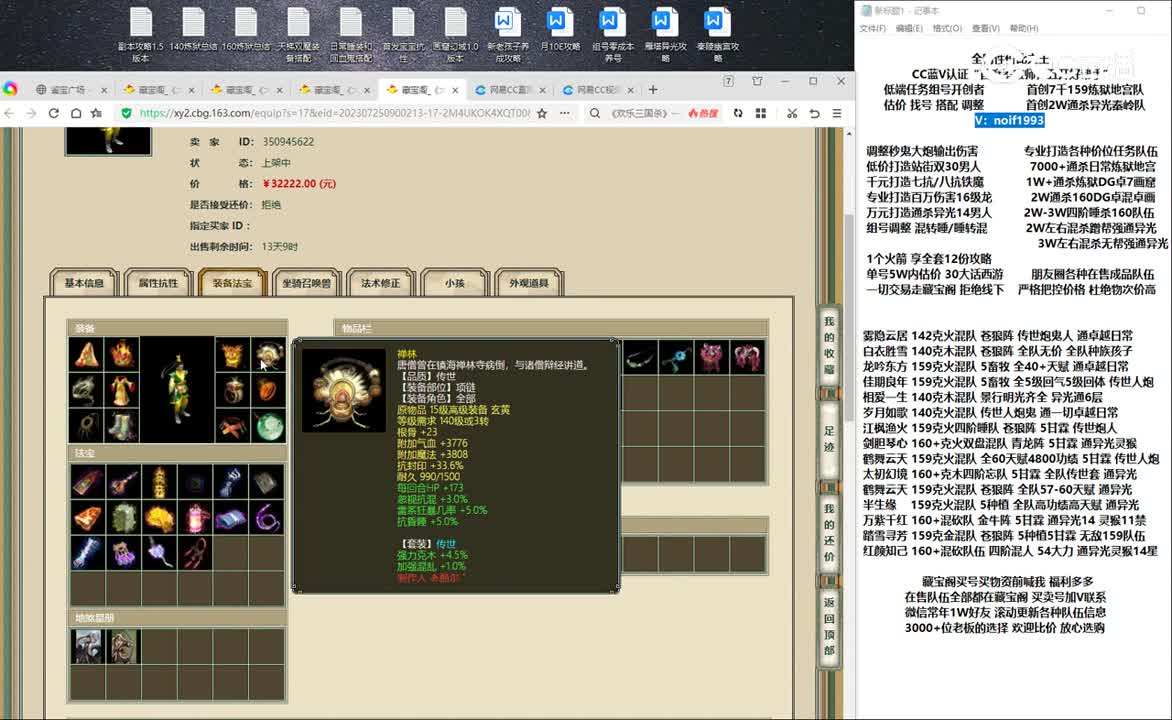The height and width of the screenshot is (720, 1172).
Task: Open the browser apps grid icon
Action: [x=761, y=113]
